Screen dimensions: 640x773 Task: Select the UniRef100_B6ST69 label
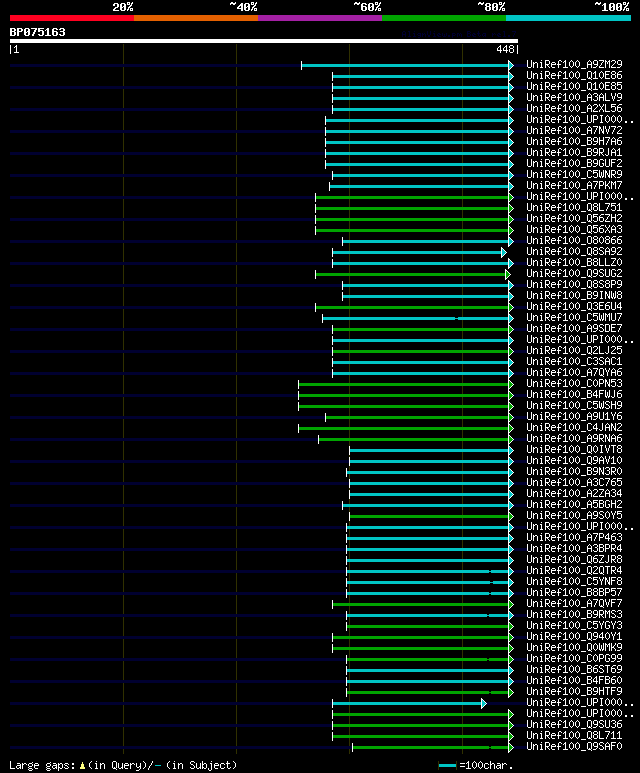pos(574,669)
